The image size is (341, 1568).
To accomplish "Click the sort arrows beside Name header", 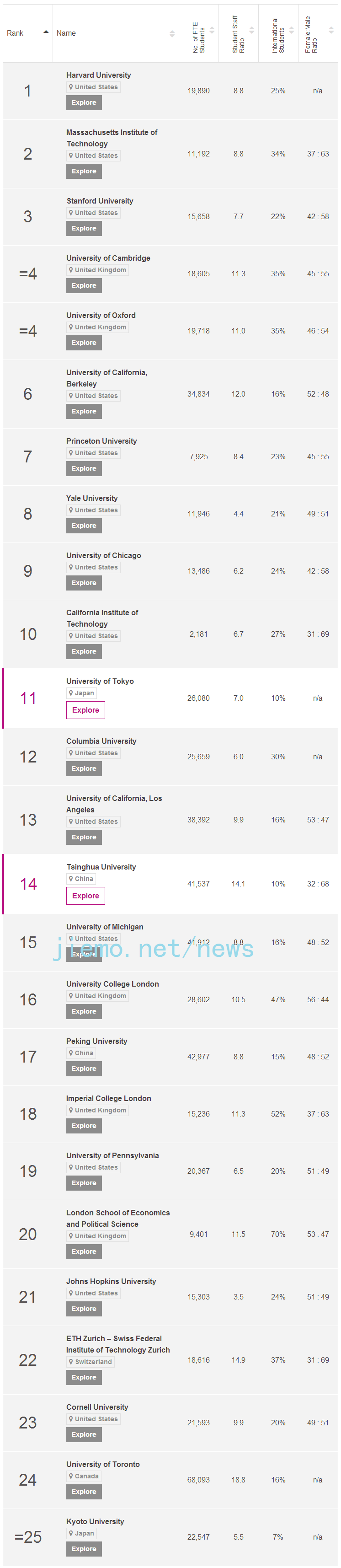I will pos(172,33).
